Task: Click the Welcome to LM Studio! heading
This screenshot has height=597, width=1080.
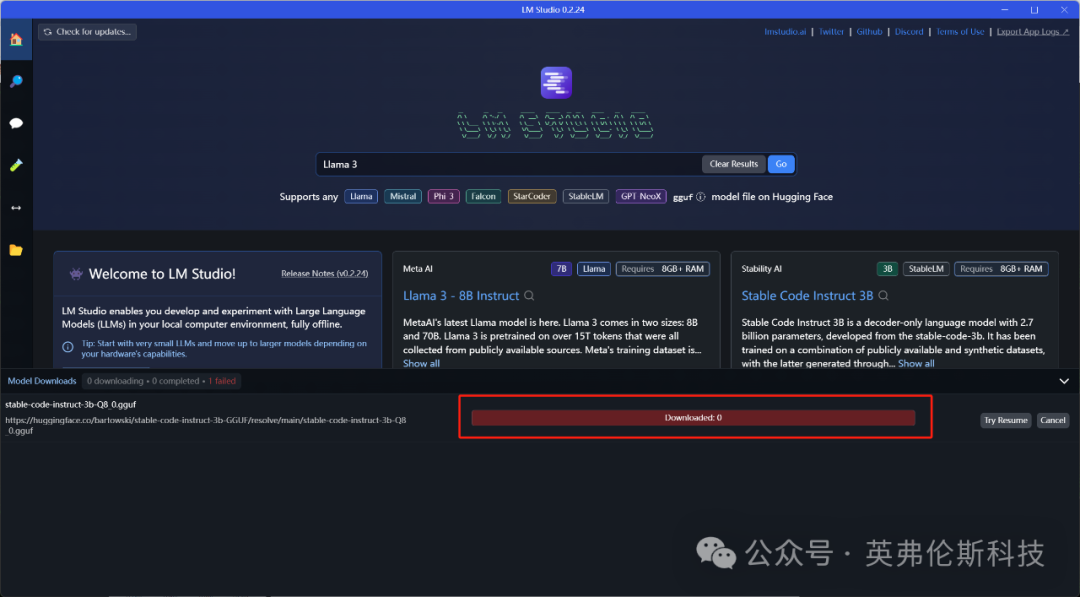Action: 162,273
